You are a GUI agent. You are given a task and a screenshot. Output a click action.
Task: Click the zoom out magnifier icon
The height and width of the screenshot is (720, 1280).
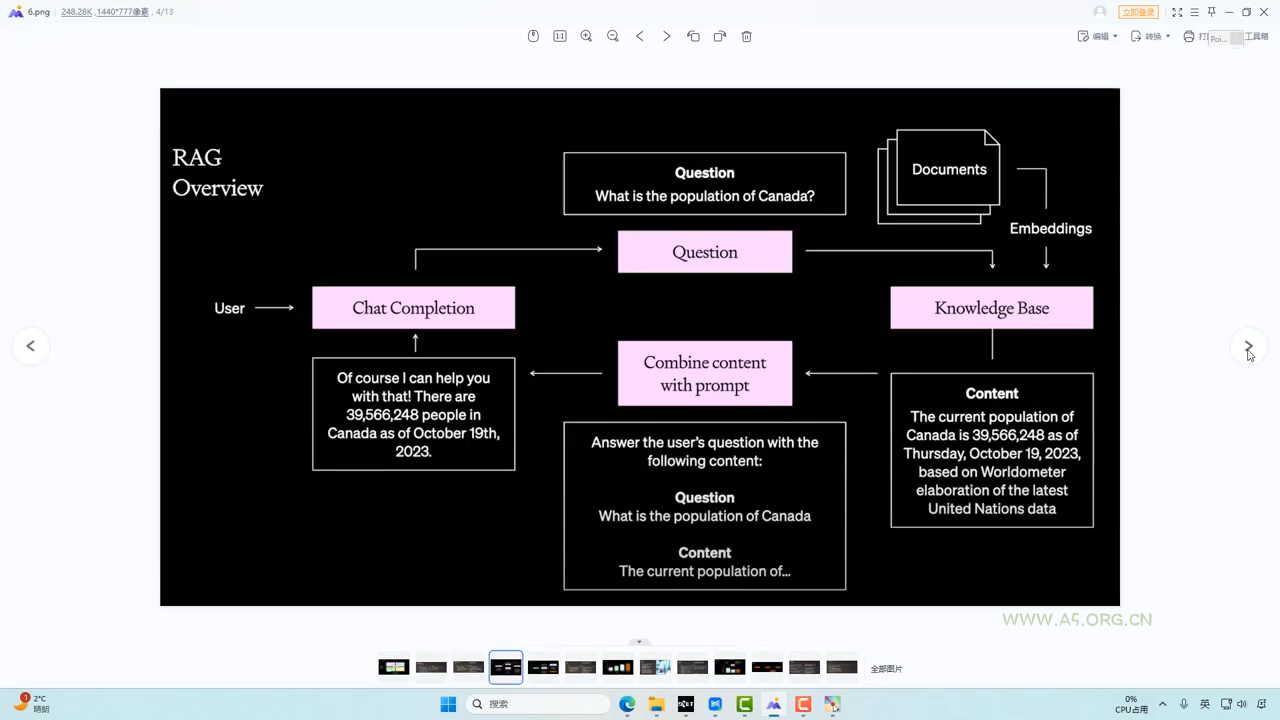613,36
